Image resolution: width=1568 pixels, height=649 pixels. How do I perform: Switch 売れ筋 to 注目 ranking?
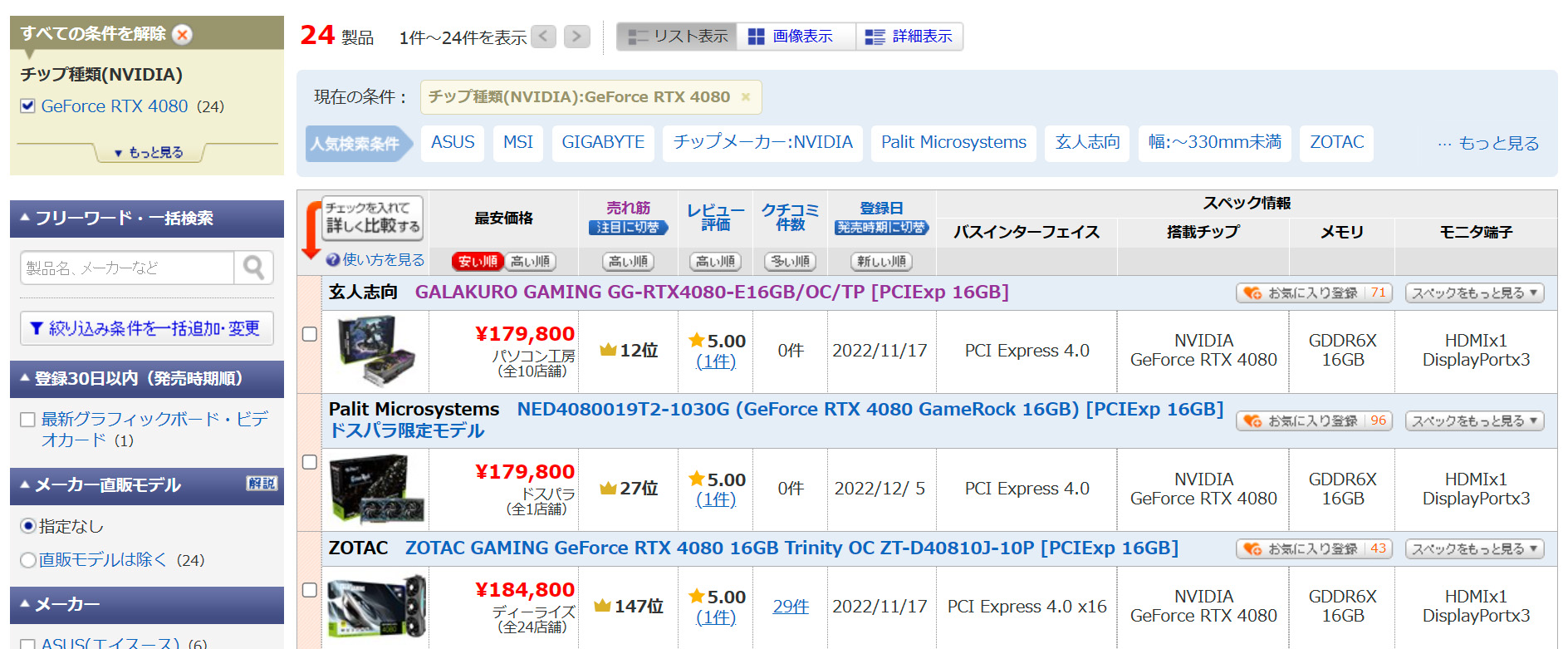[628, 228]
